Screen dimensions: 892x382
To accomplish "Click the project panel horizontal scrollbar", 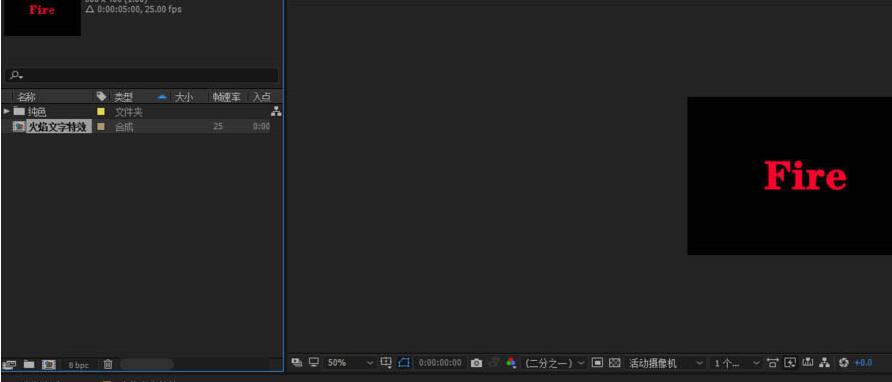I will tap(146, 364).
